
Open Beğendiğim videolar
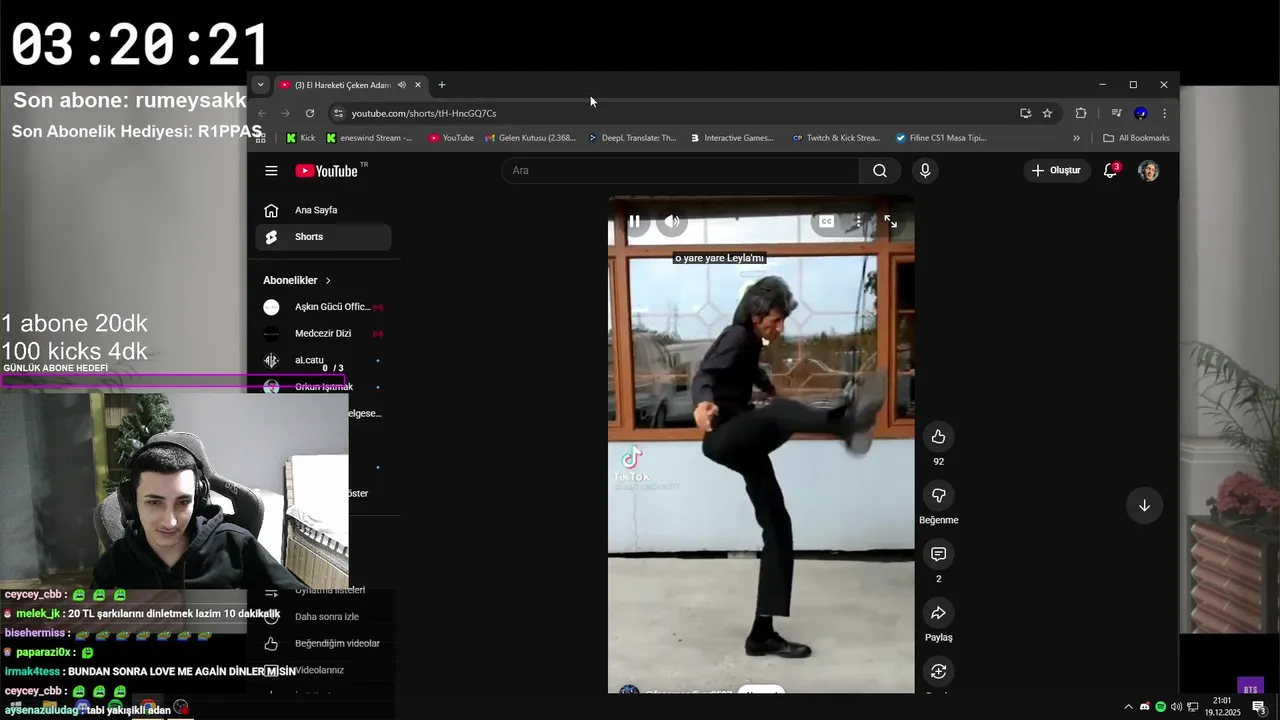[323, 643]
